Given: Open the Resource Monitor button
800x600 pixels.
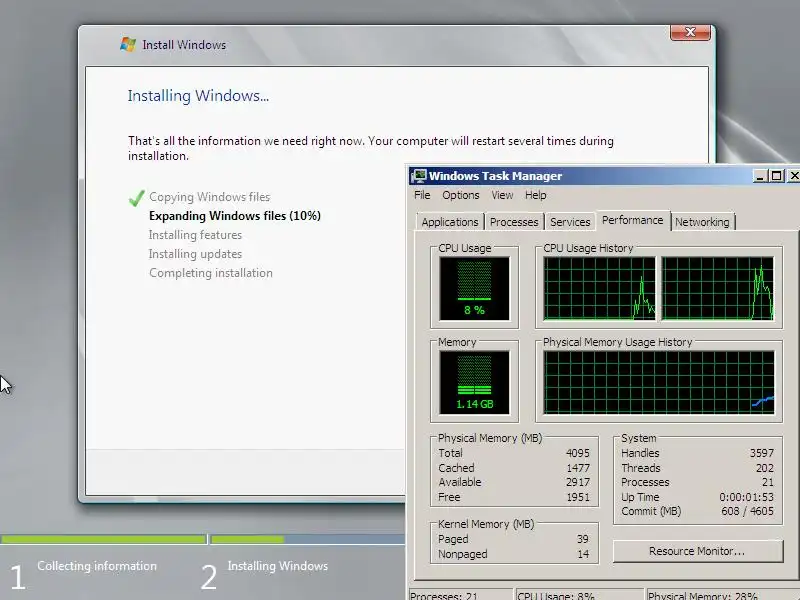Looking at the screenshot, I should click(x=697, y=551).
